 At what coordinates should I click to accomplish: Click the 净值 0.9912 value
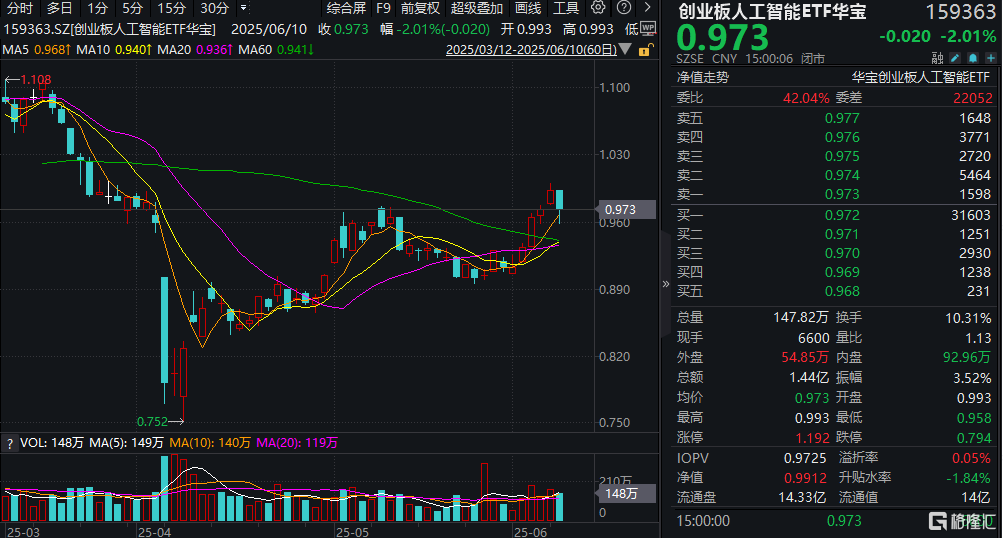point(805,478)
